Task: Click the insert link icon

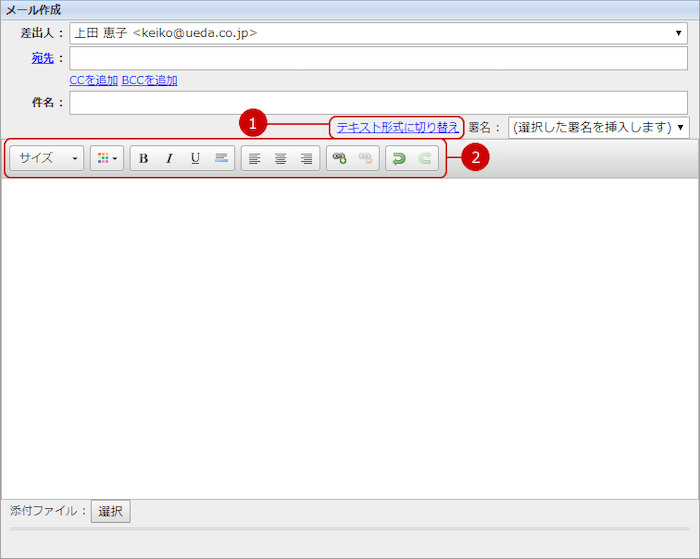Action: (340, 158)
